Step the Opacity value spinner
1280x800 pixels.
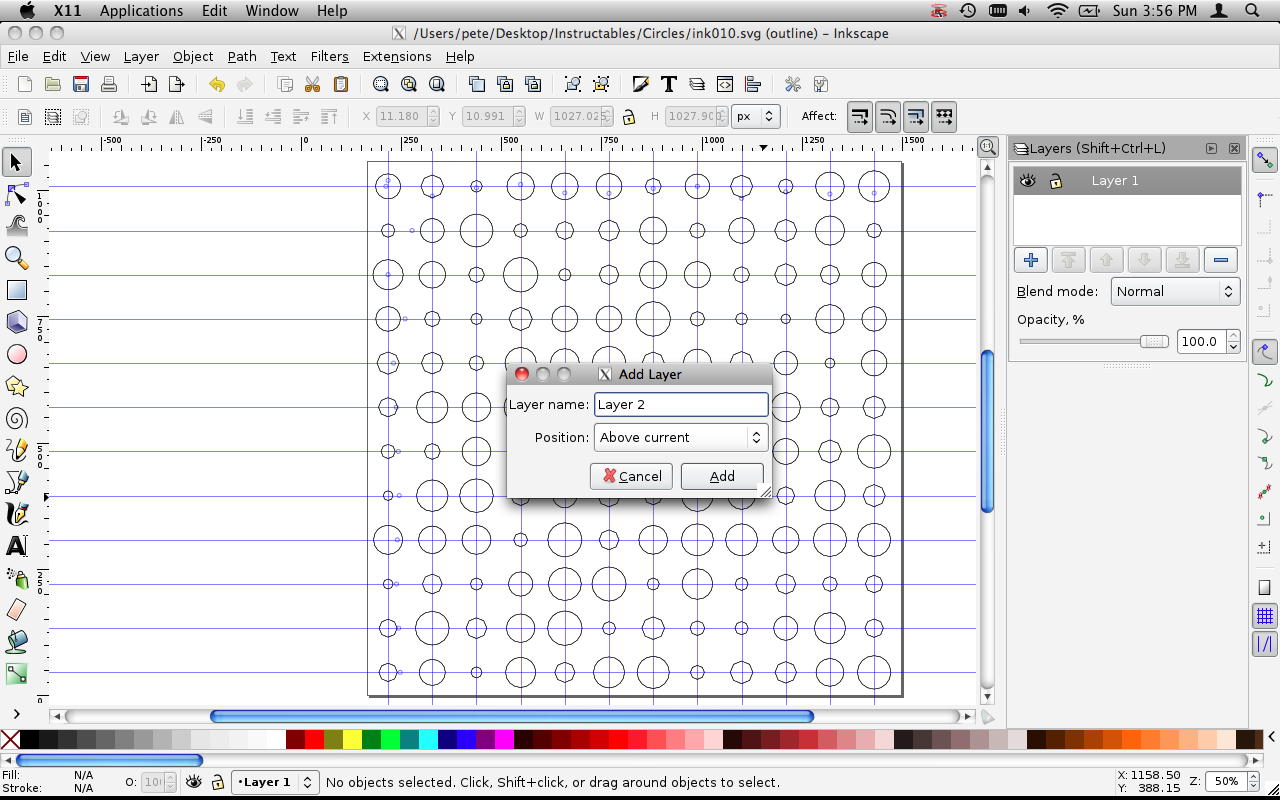[1233, 341]
